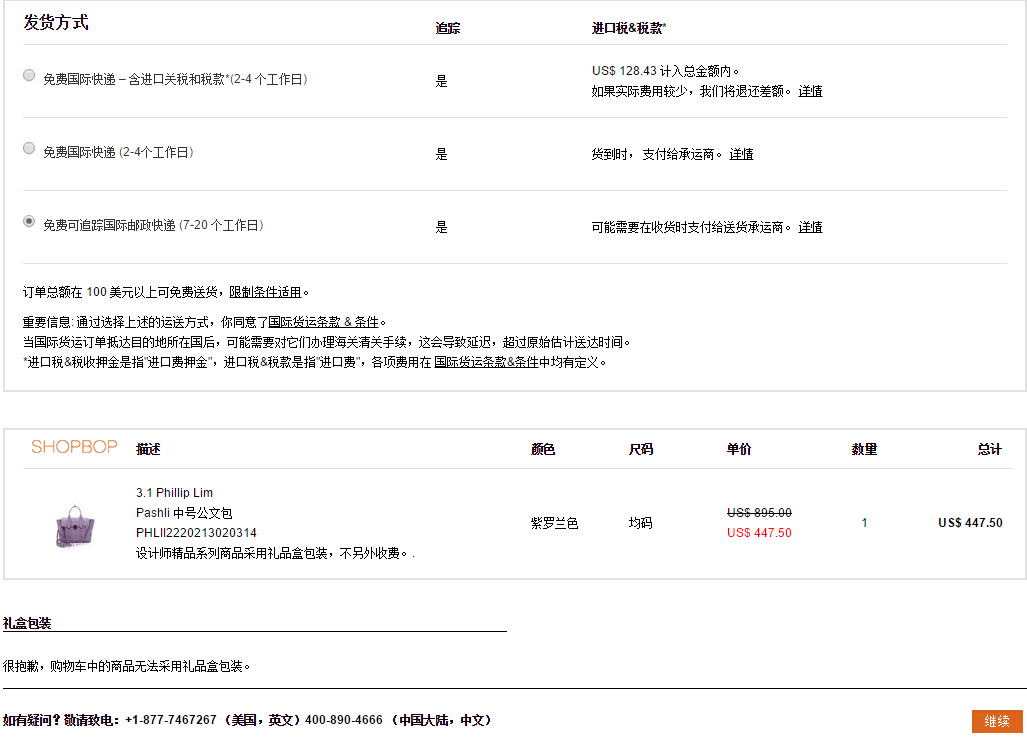Screen dimensions: 1027x754
Task: Open the 限制条件适用 link
Action: pyautogui.click(x=265, y=292)
